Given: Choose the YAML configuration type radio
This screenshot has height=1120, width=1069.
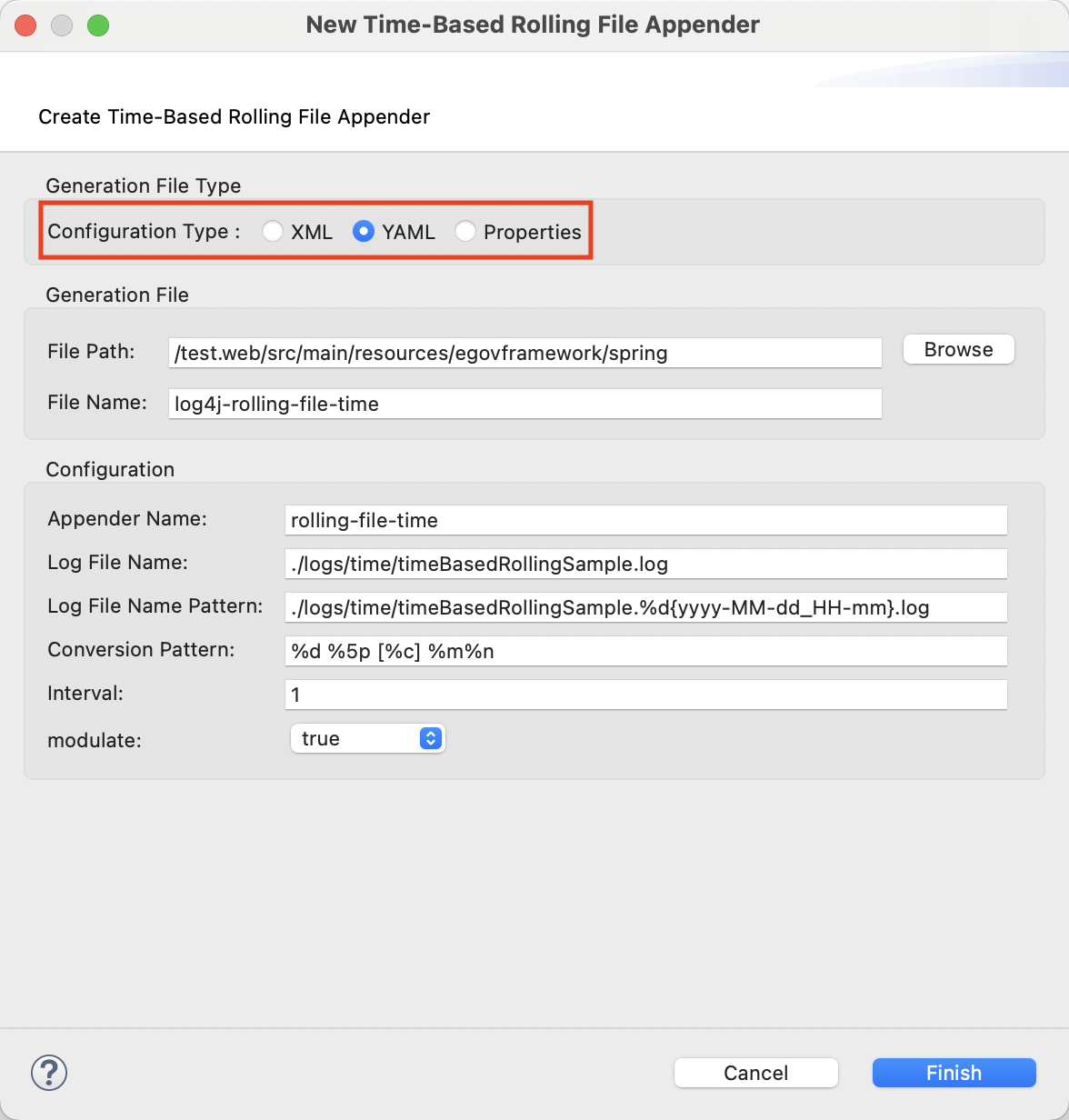Looking at the screenshot, I should click(364, 232).
